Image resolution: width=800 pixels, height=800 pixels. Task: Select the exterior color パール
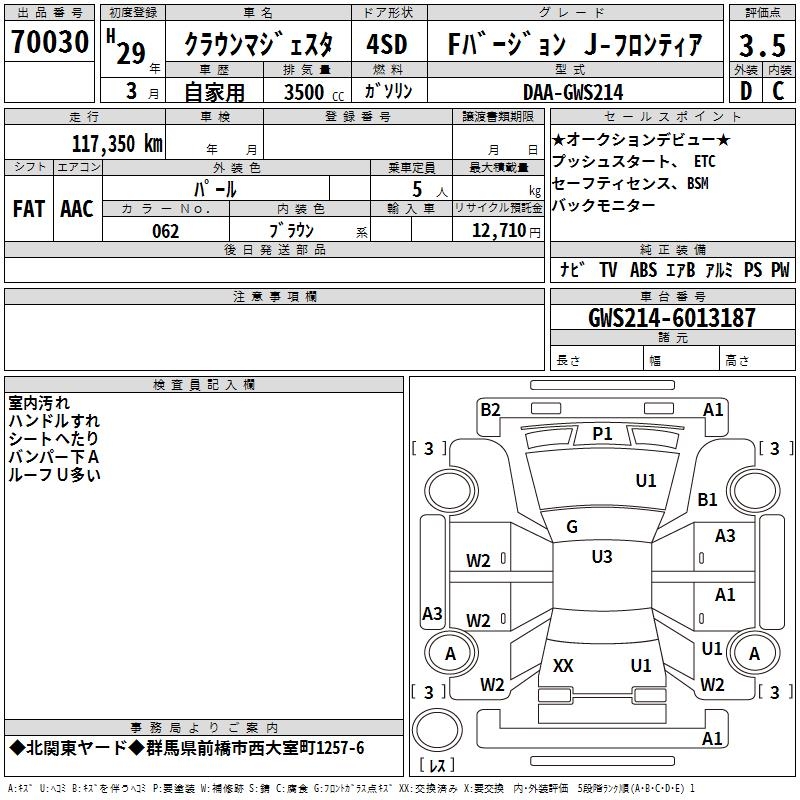click(x=215, y=189)
